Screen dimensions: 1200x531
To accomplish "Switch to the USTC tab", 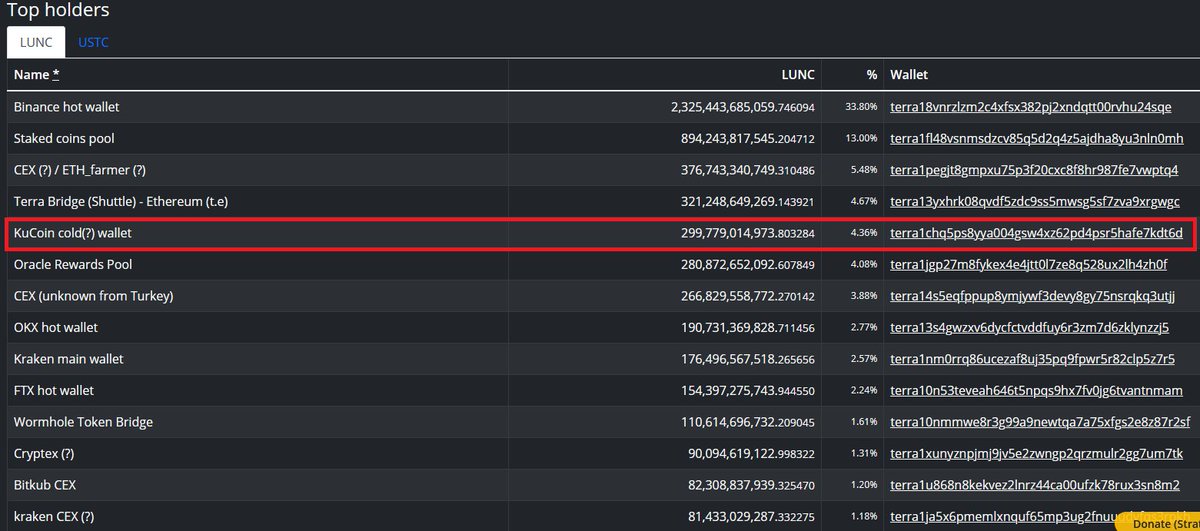I will [x=93, y=43].
